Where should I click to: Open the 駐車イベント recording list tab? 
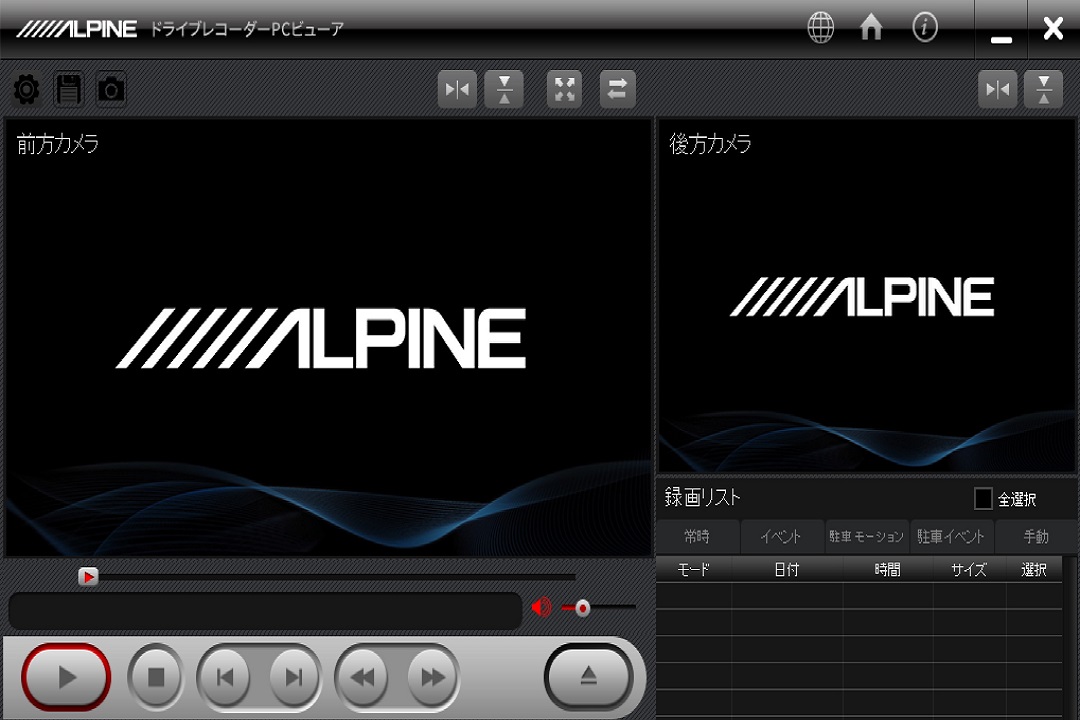coord(949,536)
